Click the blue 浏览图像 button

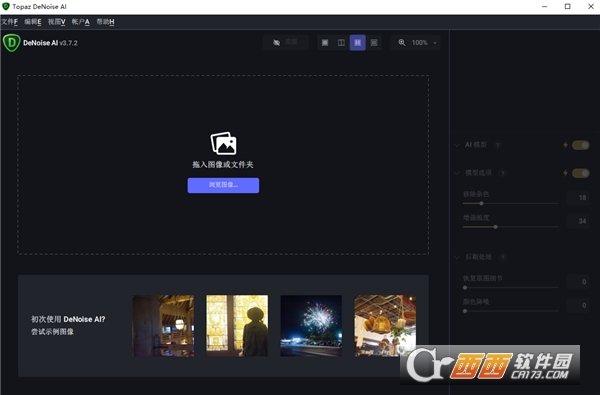[x=223, y=185]
